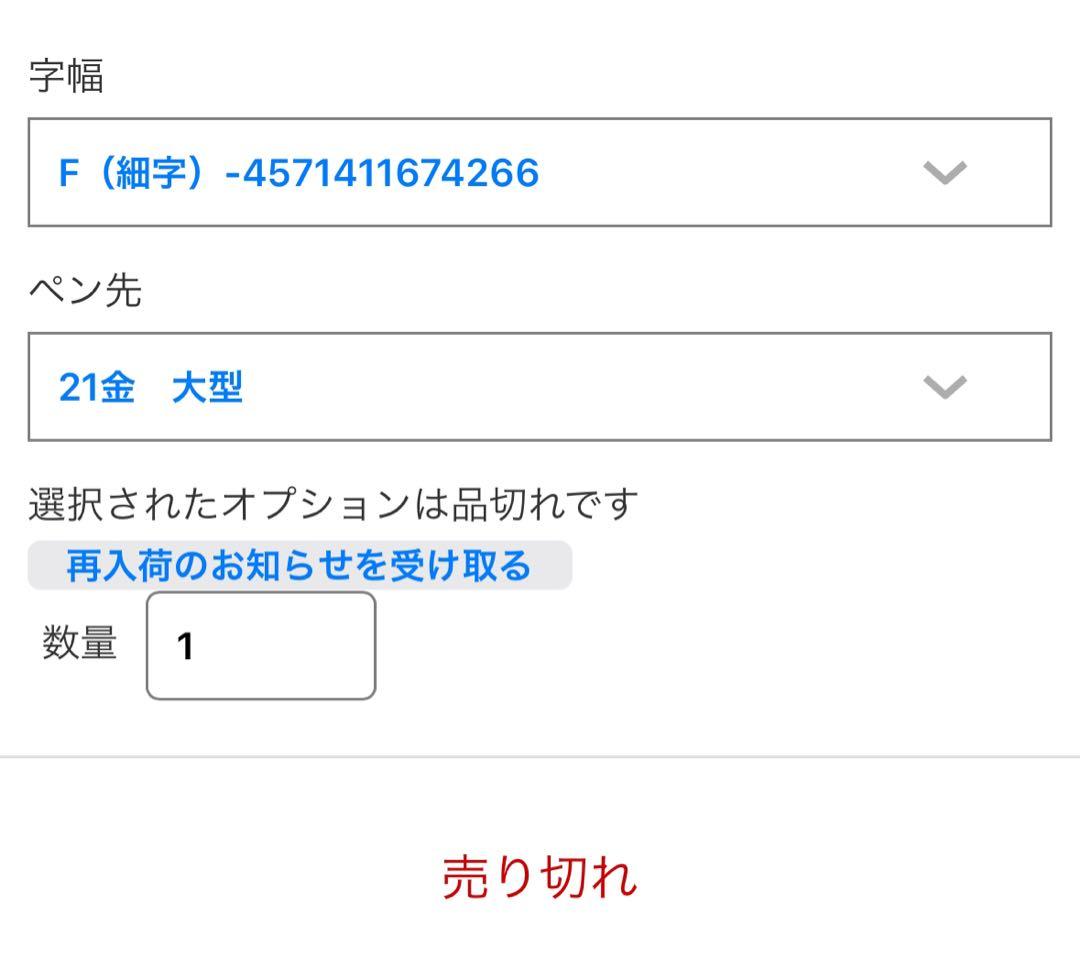Open the ペン先 dropdown showing 21金 大型
This screenshot has width=1080, height=970.
539,387
